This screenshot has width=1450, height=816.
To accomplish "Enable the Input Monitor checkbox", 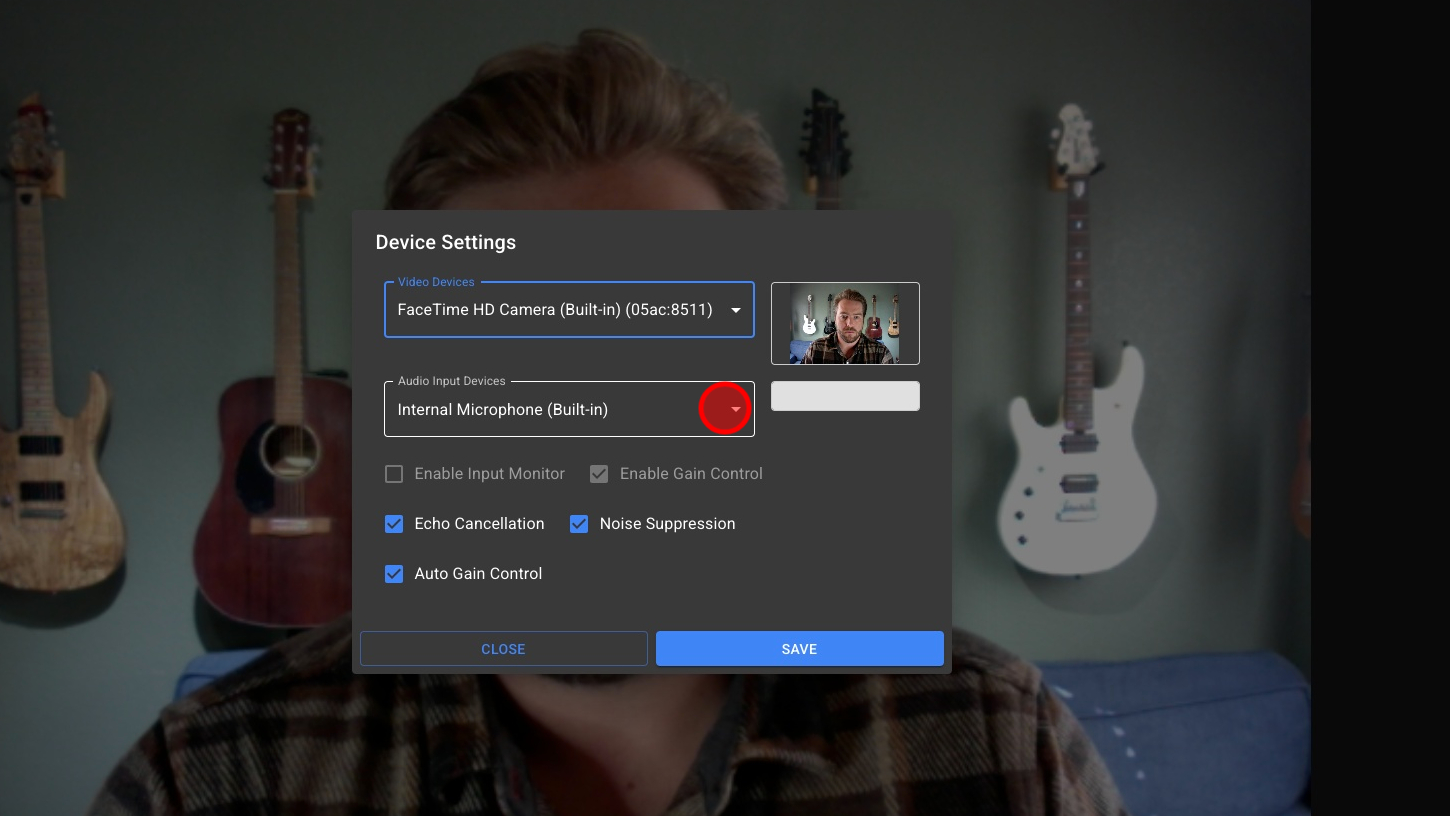I will pyautogui.click(x=394, y=474).
